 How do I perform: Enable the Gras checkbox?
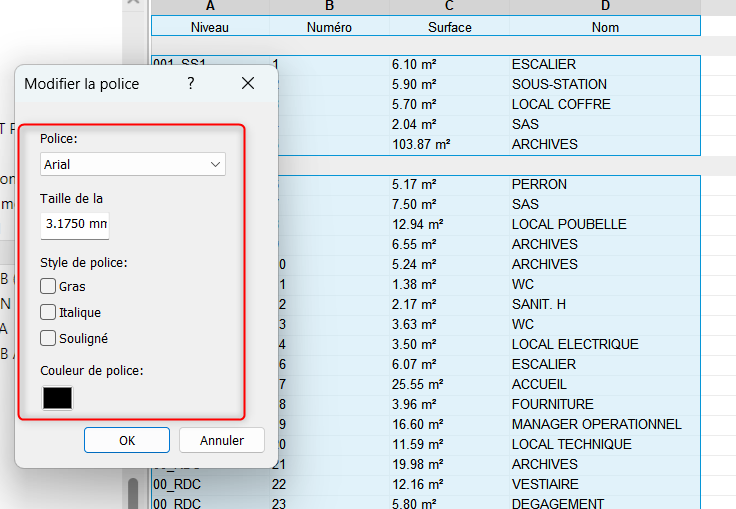48,286
